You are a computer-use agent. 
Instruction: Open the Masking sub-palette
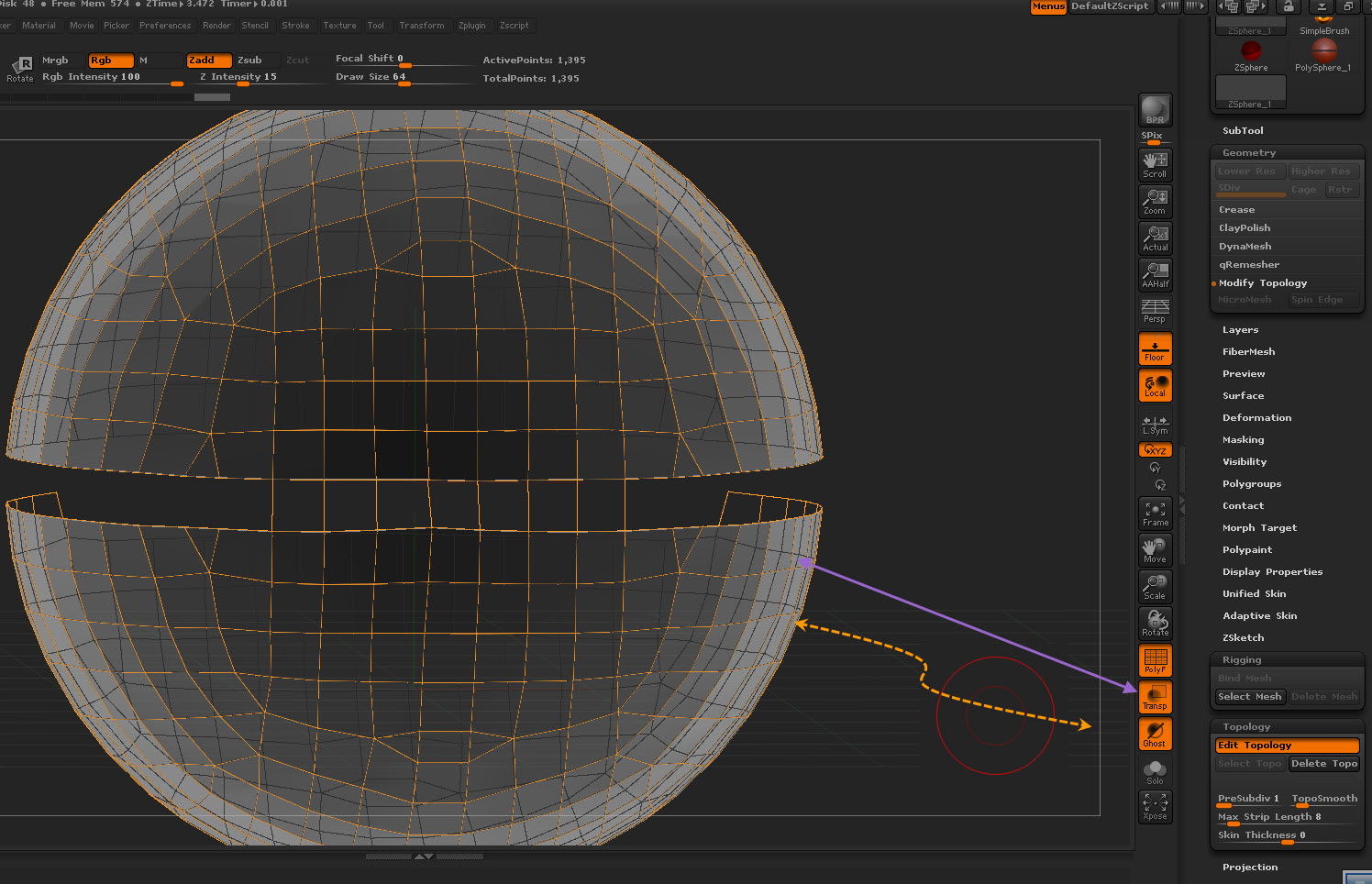(1243, 440)
